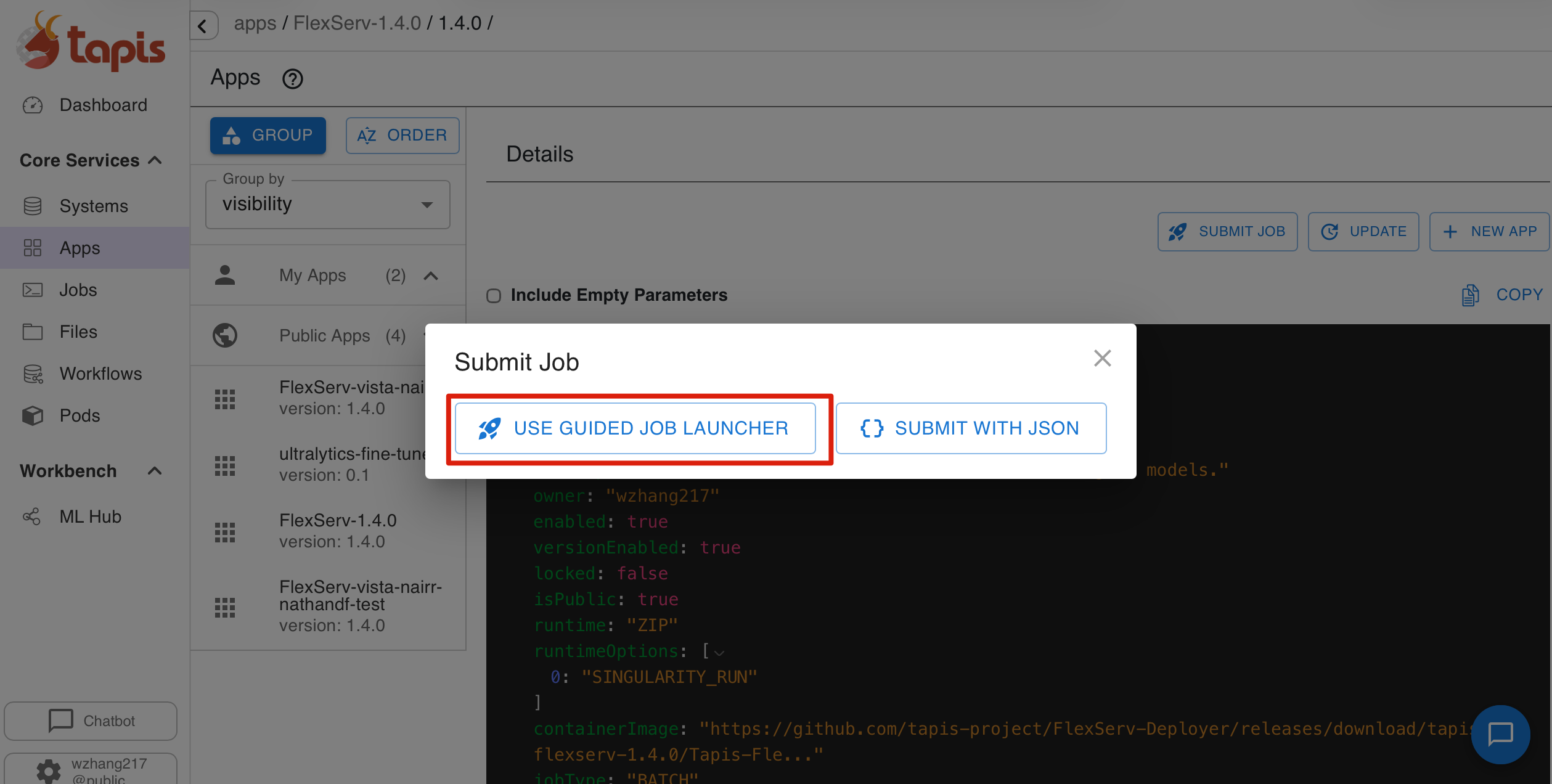Close the Submit Job dialog

[x=1102, y=358]
